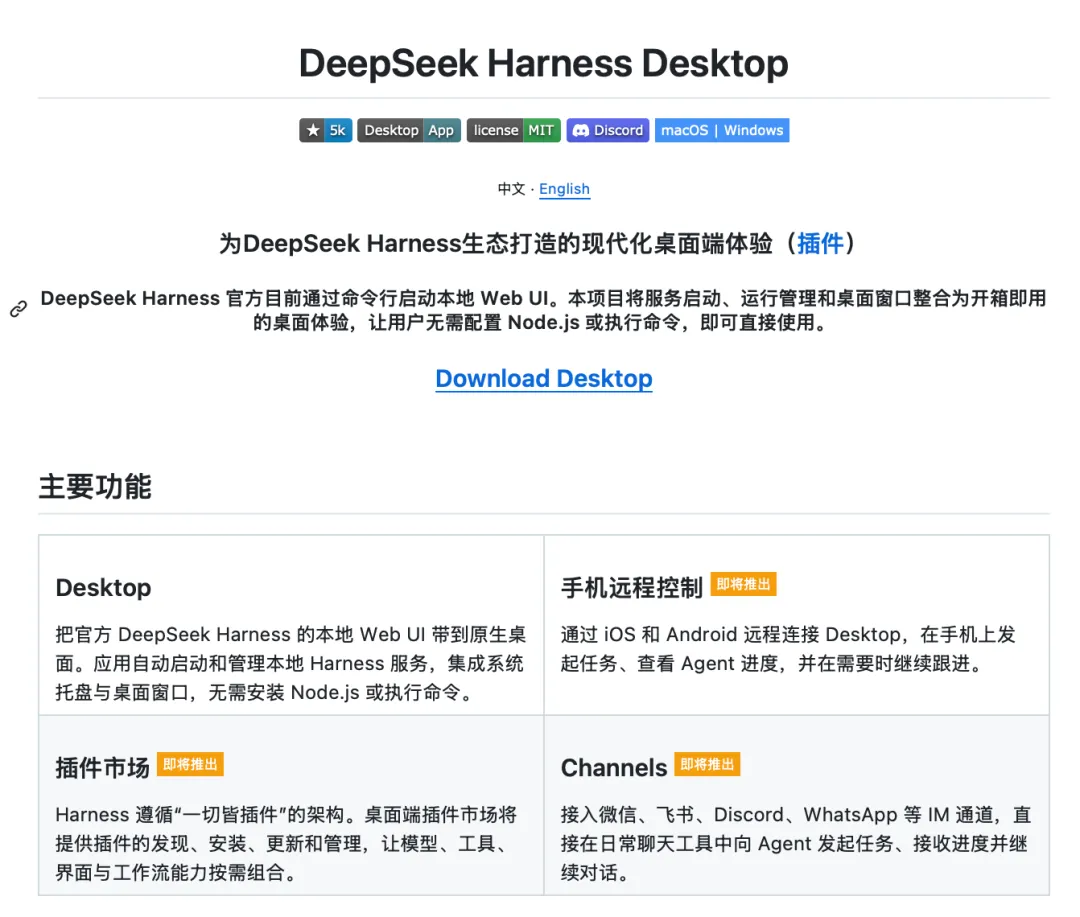Click the Channels heading
This screenshot has height=917, width=1080.
(614, 767)
